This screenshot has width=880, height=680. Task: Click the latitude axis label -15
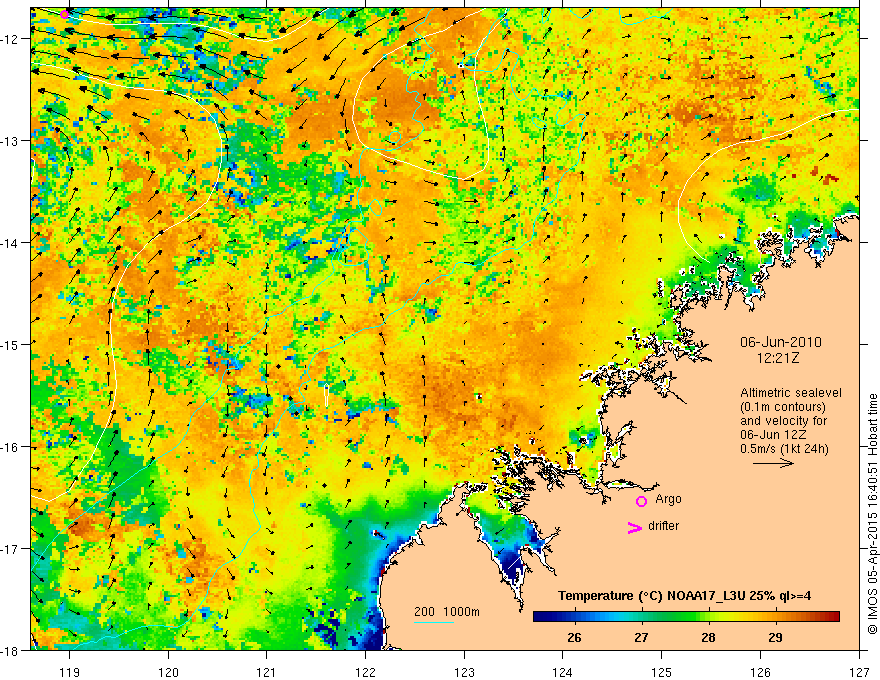pos(11,345)
